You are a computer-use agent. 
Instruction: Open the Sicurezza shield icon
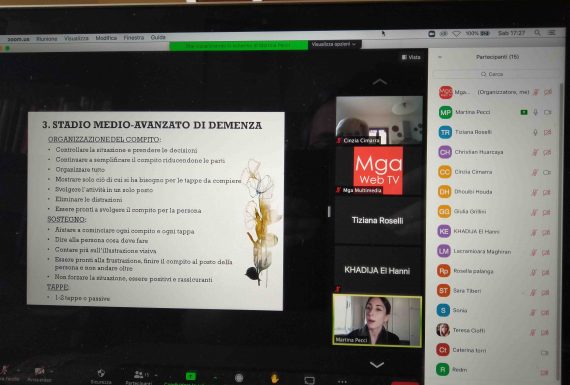click(x=101, y=373)
